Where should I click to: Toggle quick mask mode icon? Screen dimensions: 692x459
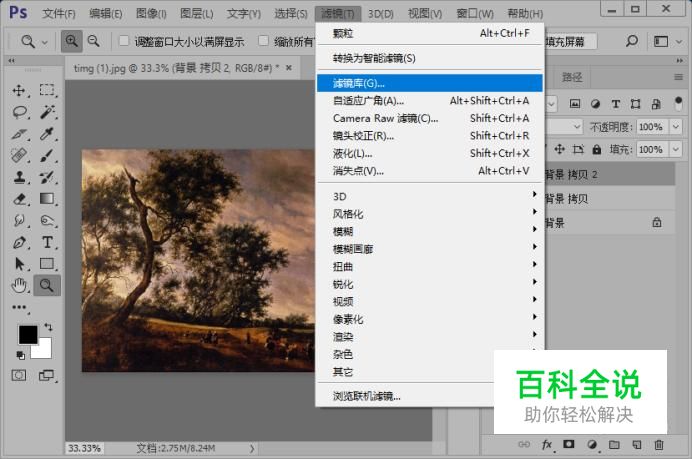coord(19,375)
